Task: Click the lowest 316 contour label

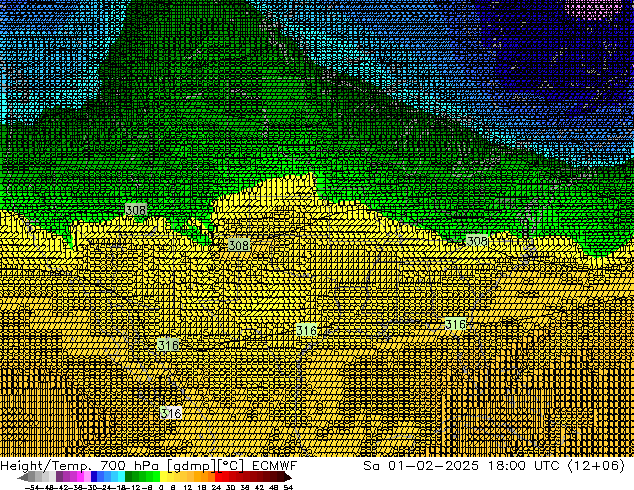Action: [x=171, y=413]
